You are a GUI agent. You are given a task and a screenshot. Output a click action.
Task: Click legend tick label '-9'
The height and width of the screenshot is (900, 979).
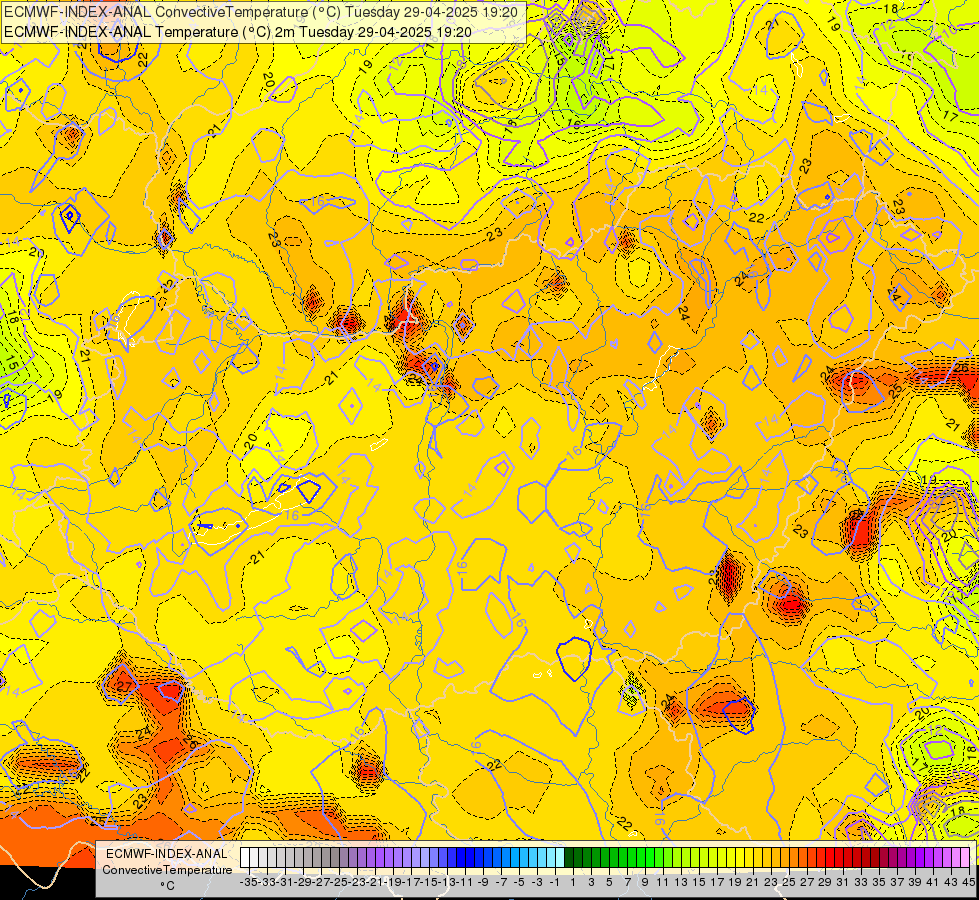point(483,882)
